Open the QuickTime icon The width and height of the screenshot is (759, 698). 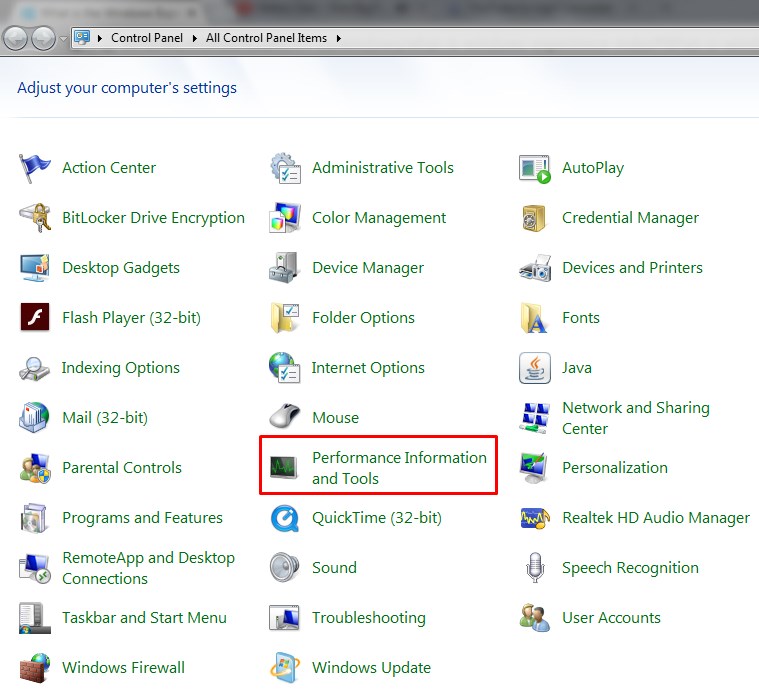pyautogui.click(x=285, y=518)
